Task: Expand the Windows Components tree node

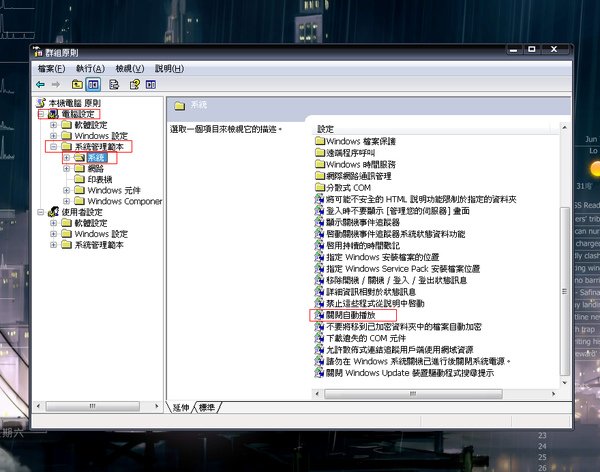Action: [x=67, y=201]
